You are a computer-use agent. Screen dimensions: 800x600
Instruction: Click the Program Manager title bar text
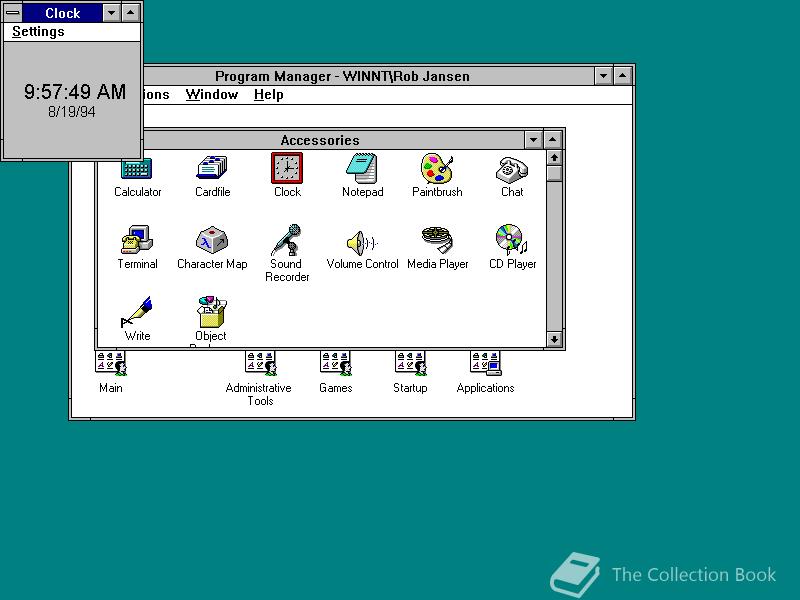(342, 76)
